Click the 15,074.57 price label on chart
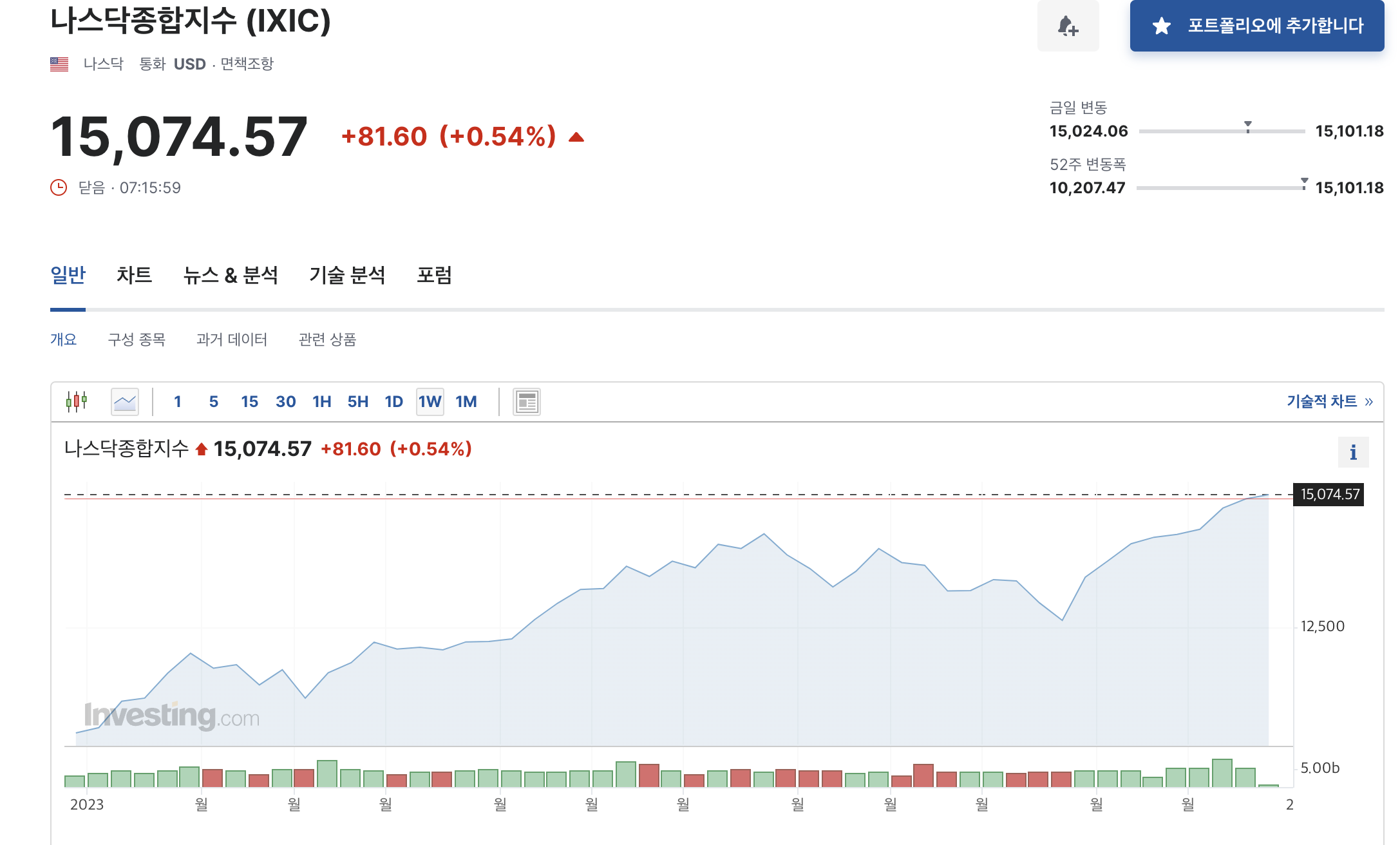 point(1329,494)
